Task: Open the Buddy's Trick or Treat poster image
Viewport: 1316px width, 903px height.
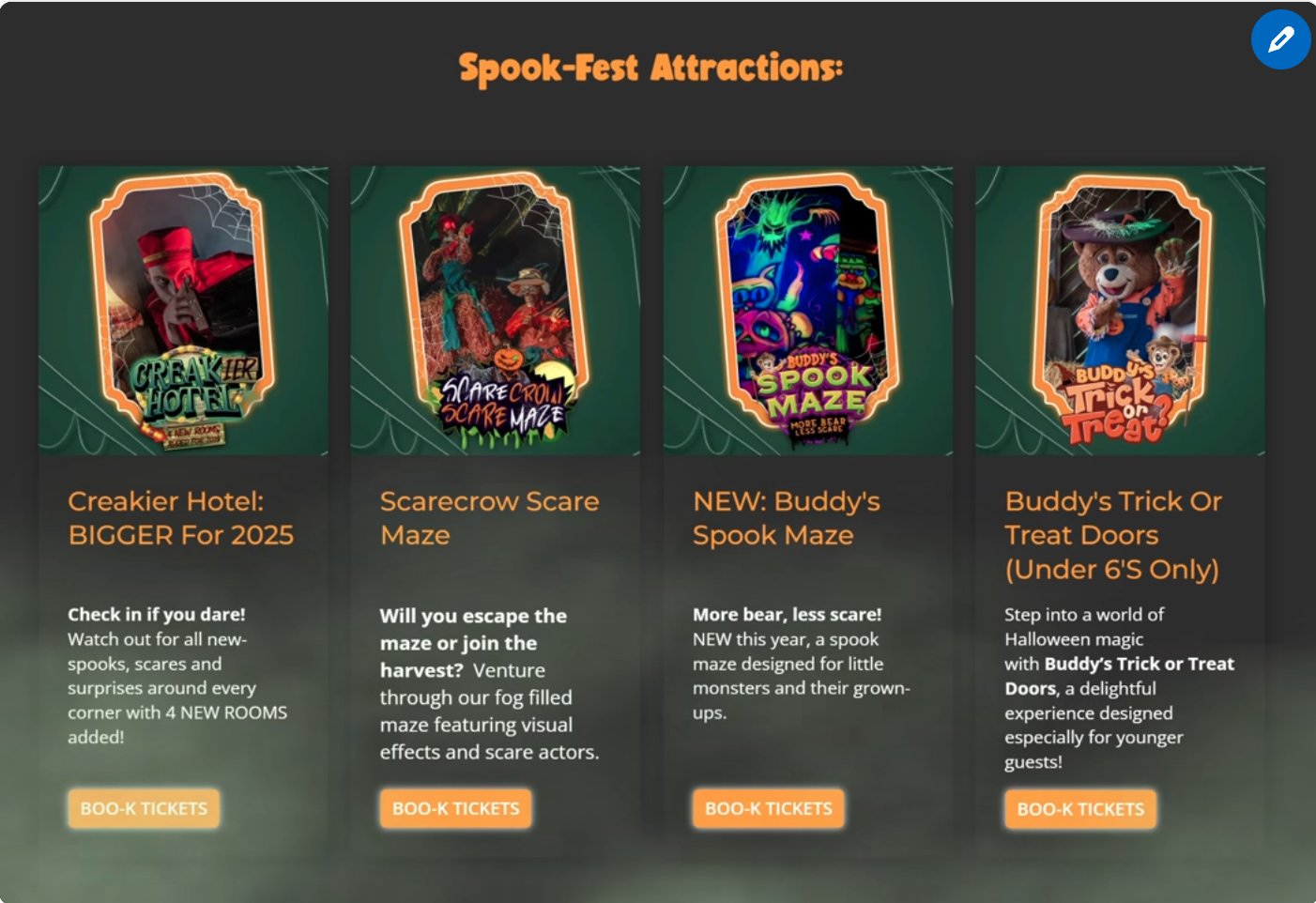Action: 1121,311
